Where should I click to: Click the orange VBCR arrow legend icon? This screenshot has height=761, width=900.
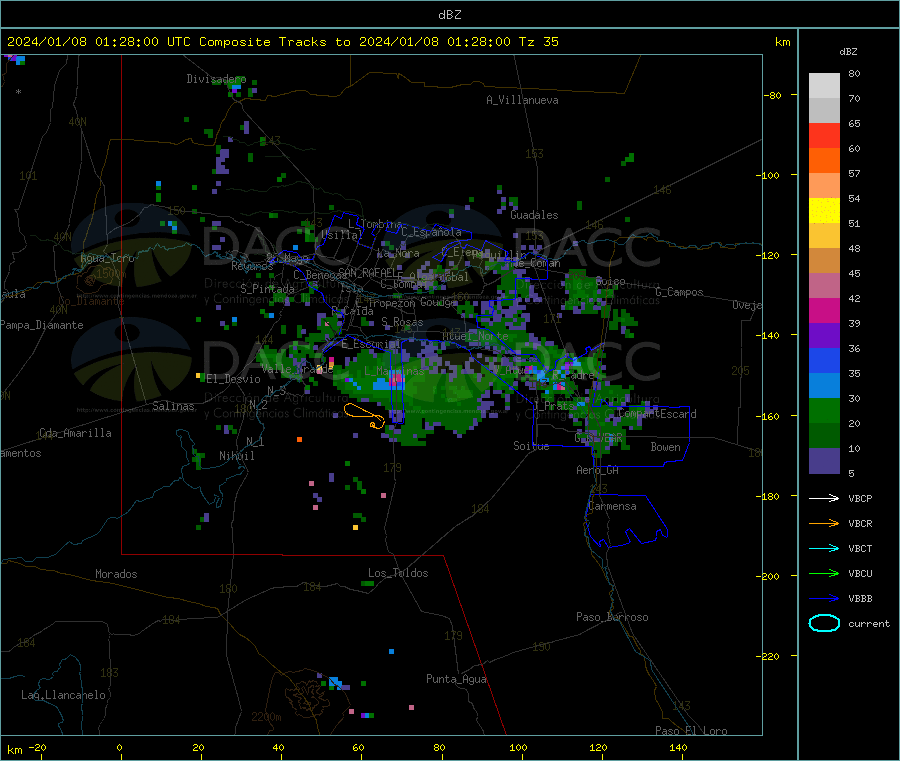point(824,523)
